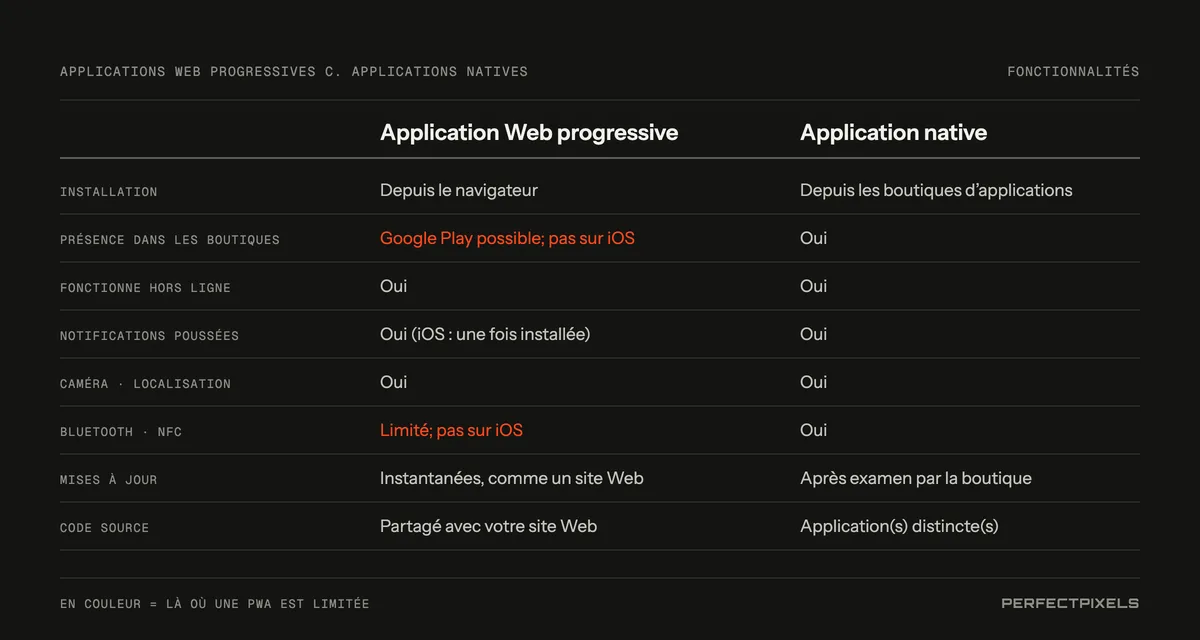The height and width of the screenshot is (640, 1200).
Task: Select the "CAMÉRA · LOCALISATION" row label
Action: pos(145,384)
